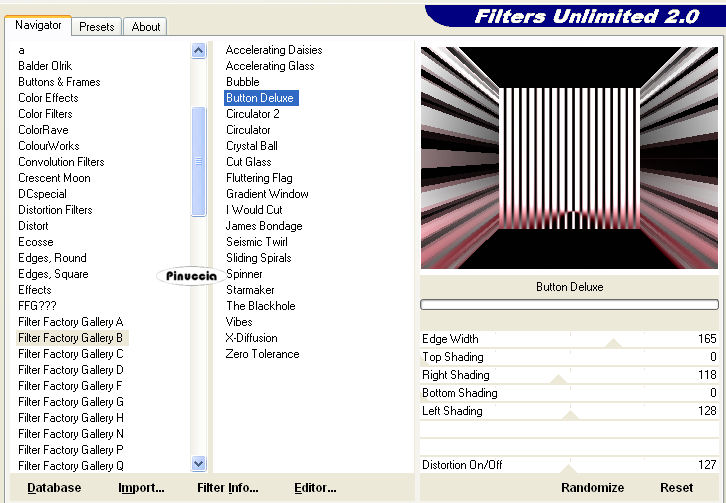Screen dimensions: 726x503
Task: Select the Filter Factory Gallery B category
Action: coord(72,338)
